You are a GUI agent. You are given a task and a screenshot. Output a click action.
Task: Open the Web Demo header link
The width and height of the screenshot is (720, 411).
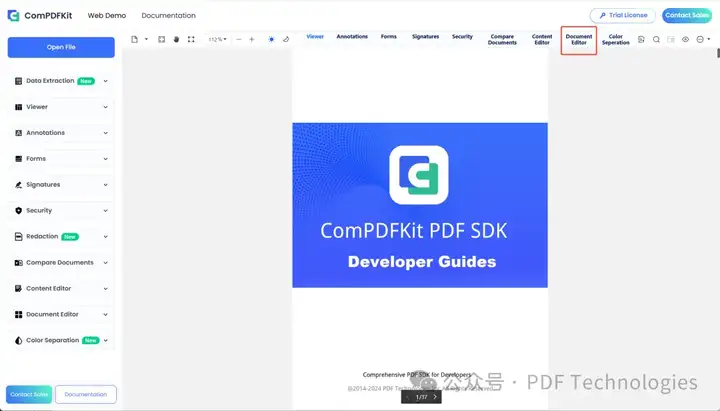(x=107, y=16)
